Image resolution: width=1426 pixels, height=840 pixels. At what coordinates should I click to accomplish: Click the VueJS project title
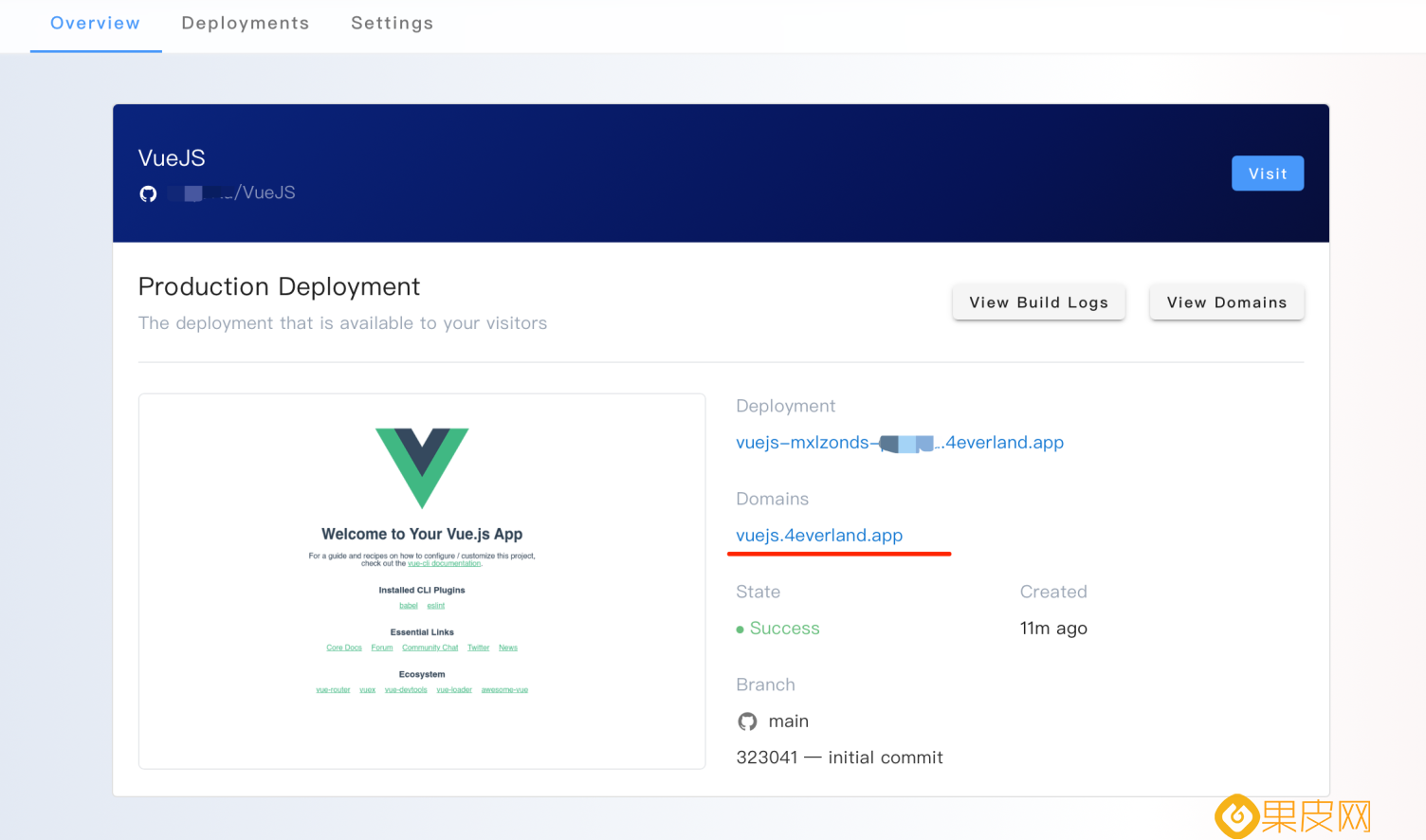[172, 158]
